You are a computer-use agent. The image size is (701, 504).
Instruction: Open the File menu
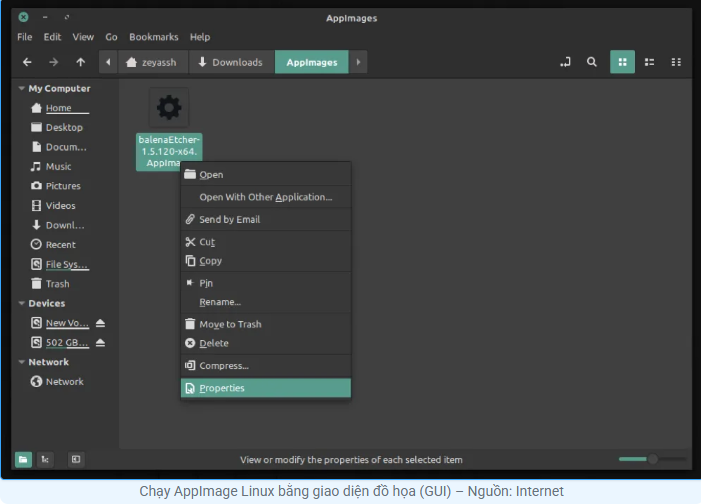pyautogui.click(x=25, y=37)
